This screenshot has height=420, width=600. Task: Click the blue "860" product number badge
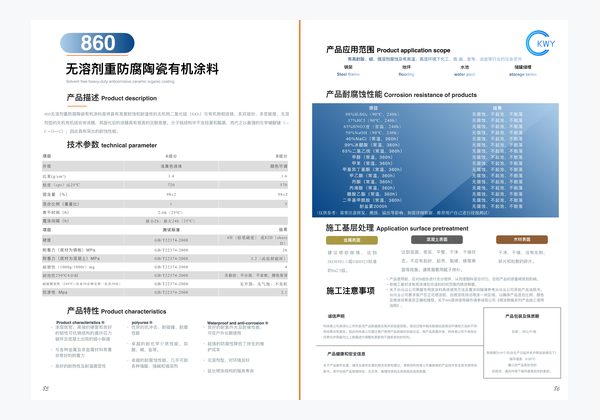coord(97,43)
